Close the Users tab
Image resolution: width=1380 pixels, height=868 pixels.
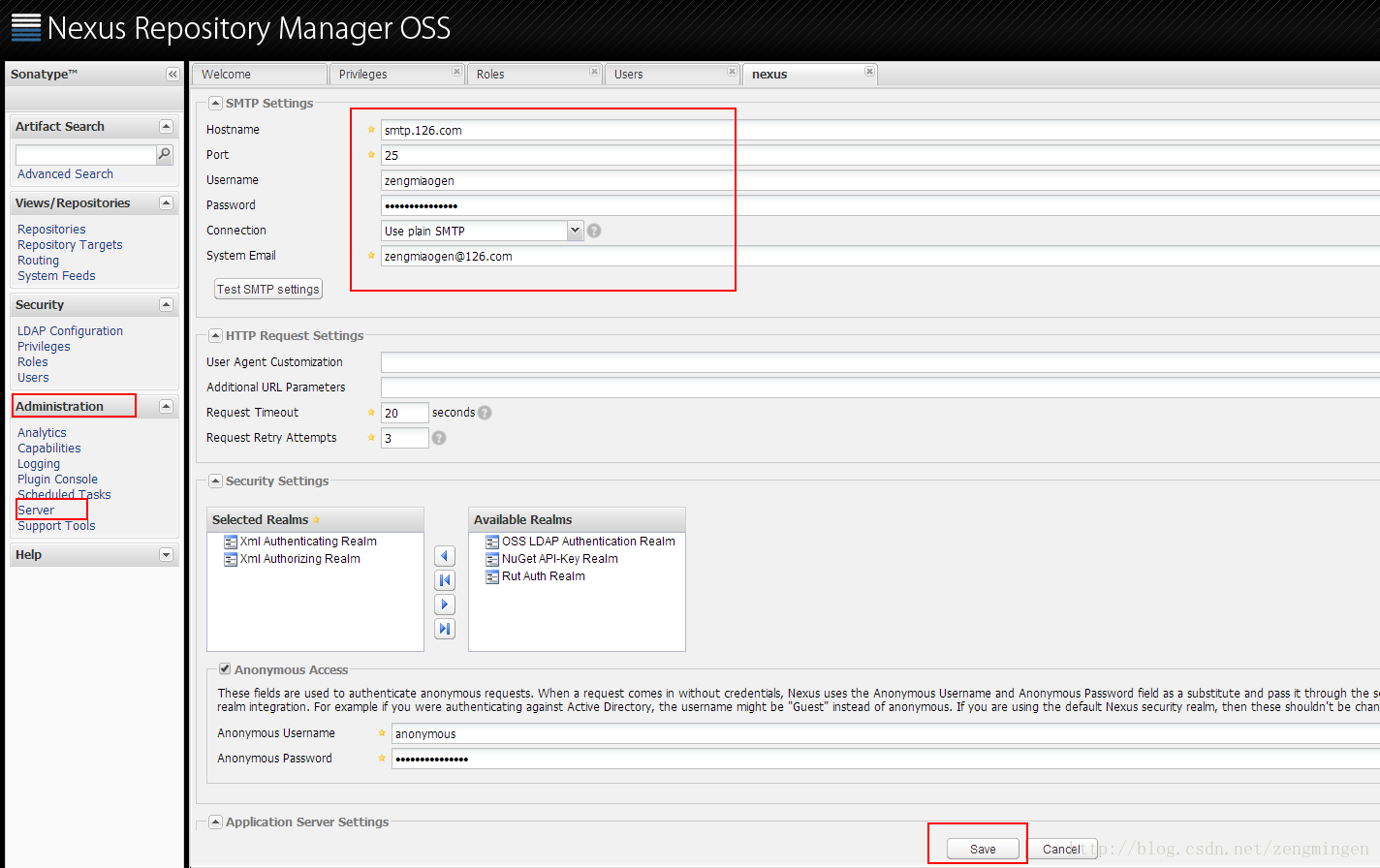coord(732,72)
